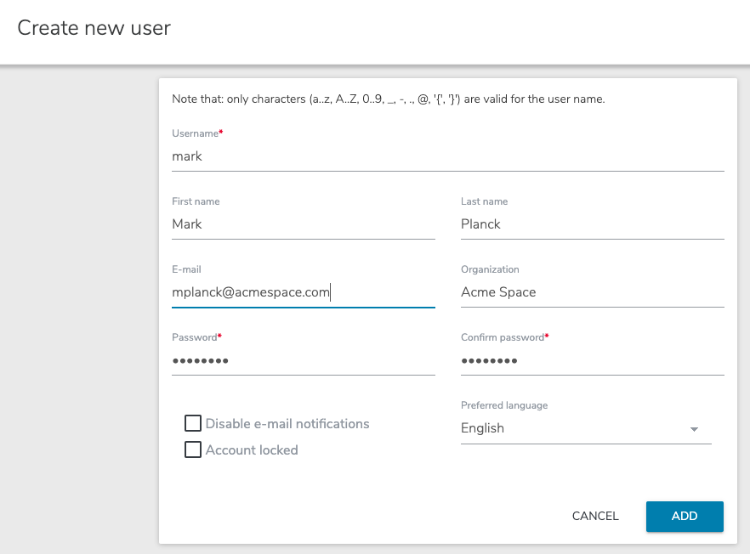Click the Password label above the field
The height and width of the screenshot is (554, 750).
pyautogui.click(x=195, y=337)
